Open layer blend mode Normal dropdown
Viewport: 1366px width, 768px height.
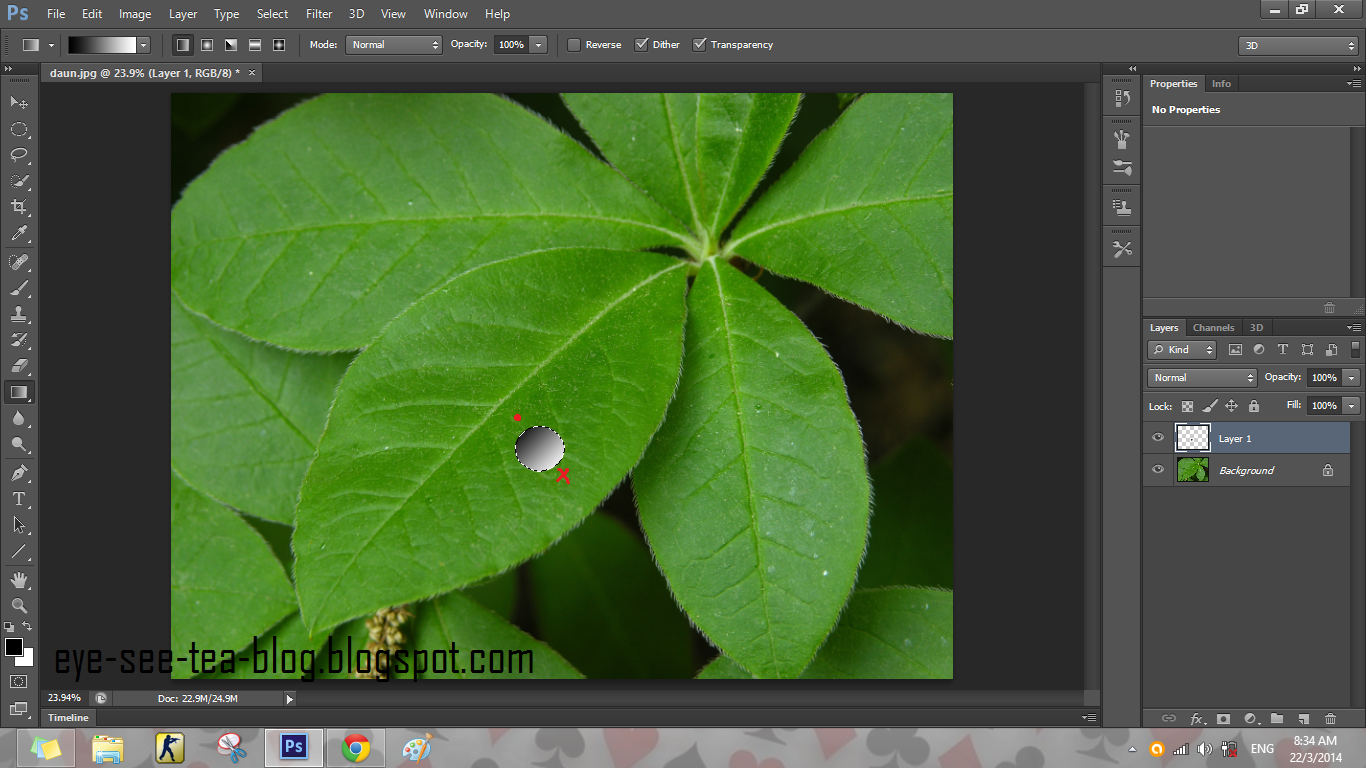click(1202, 378)
